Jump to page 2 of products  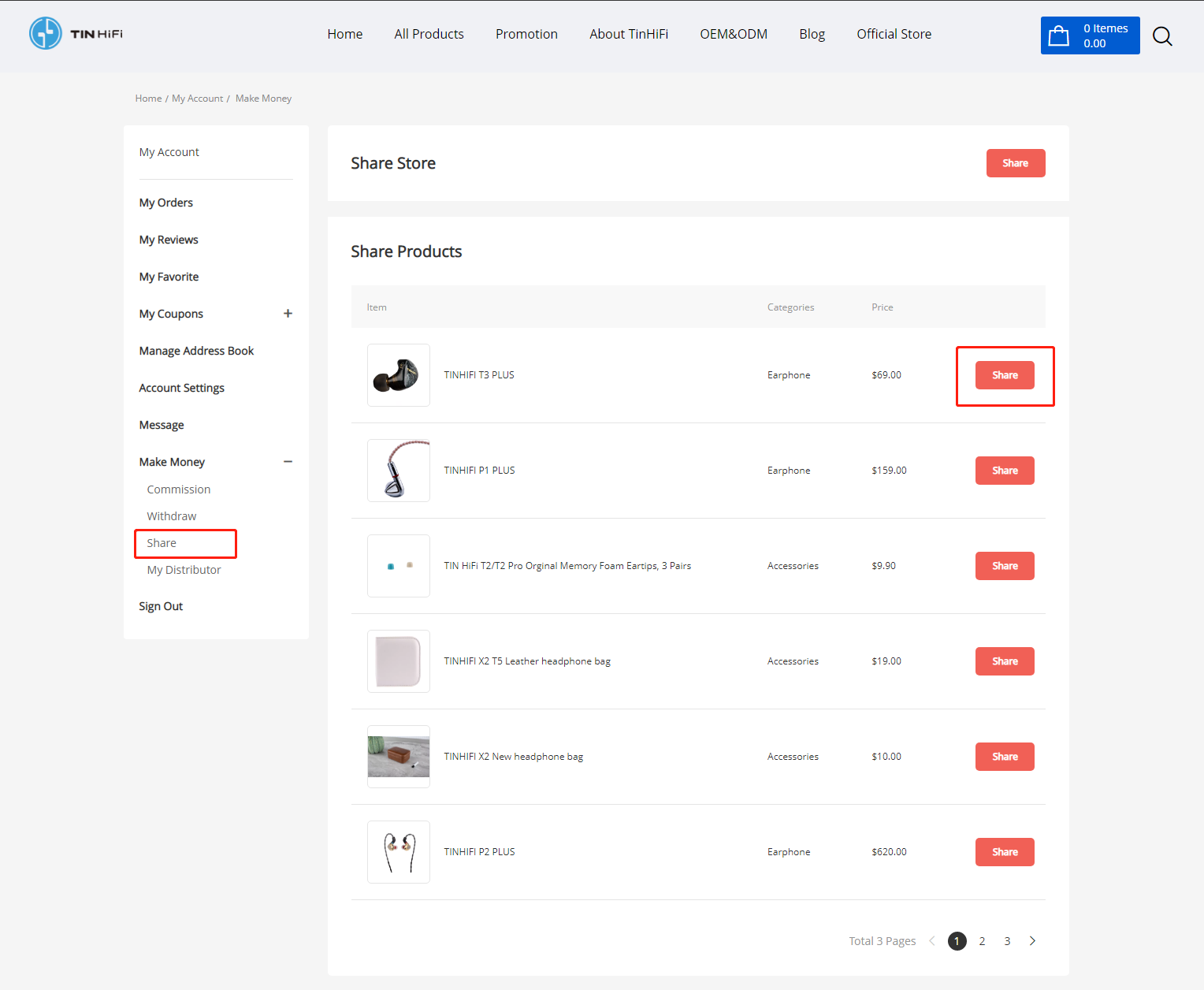click(982, 941)
